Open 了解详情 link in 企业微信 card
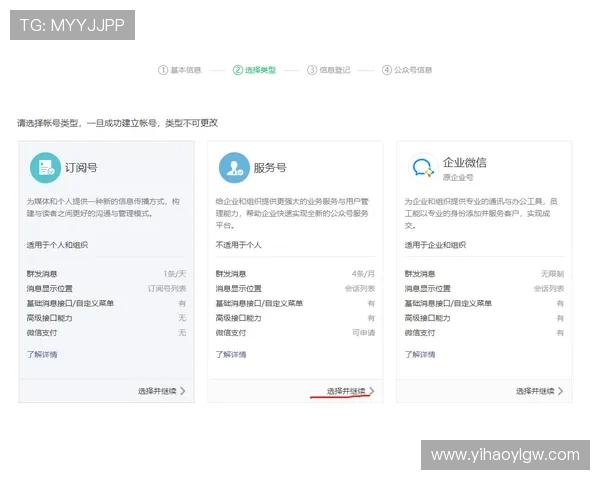The height and width of the screenshot is (480, 600). [420, 354]
